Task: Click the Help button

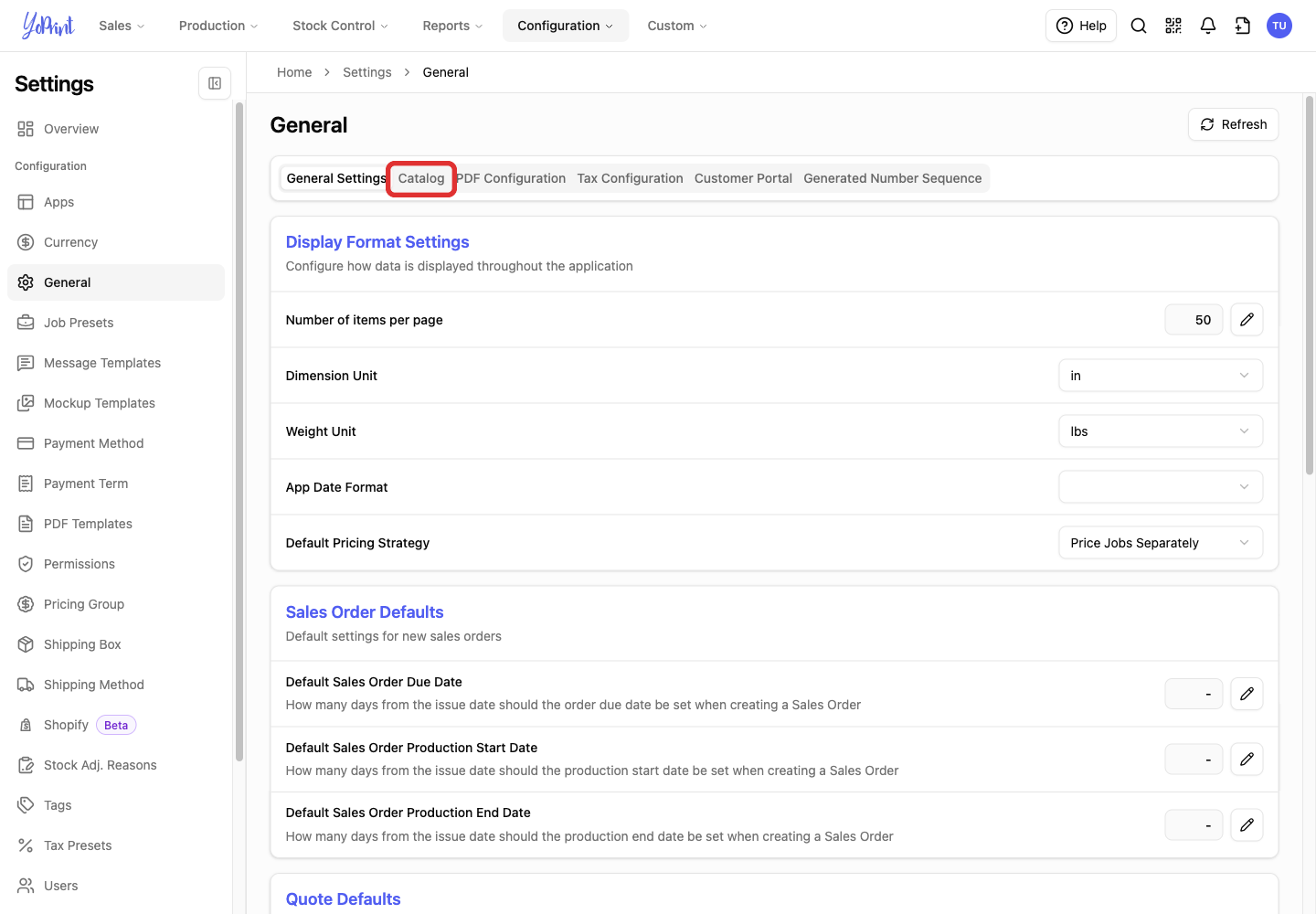Action: click(1081, 26)
